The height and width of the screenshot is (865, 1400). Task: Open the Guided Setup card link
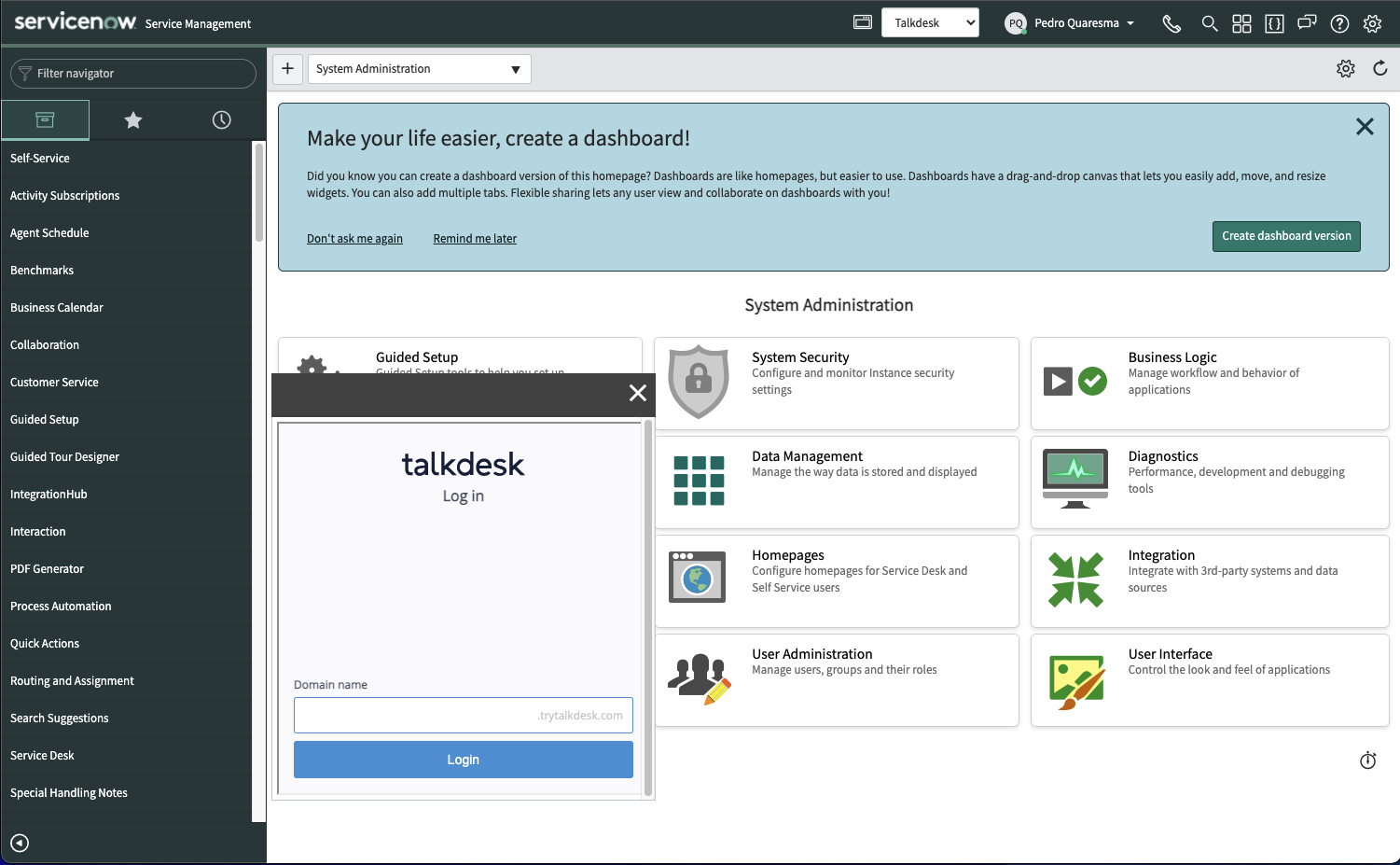tap(417, 357)
